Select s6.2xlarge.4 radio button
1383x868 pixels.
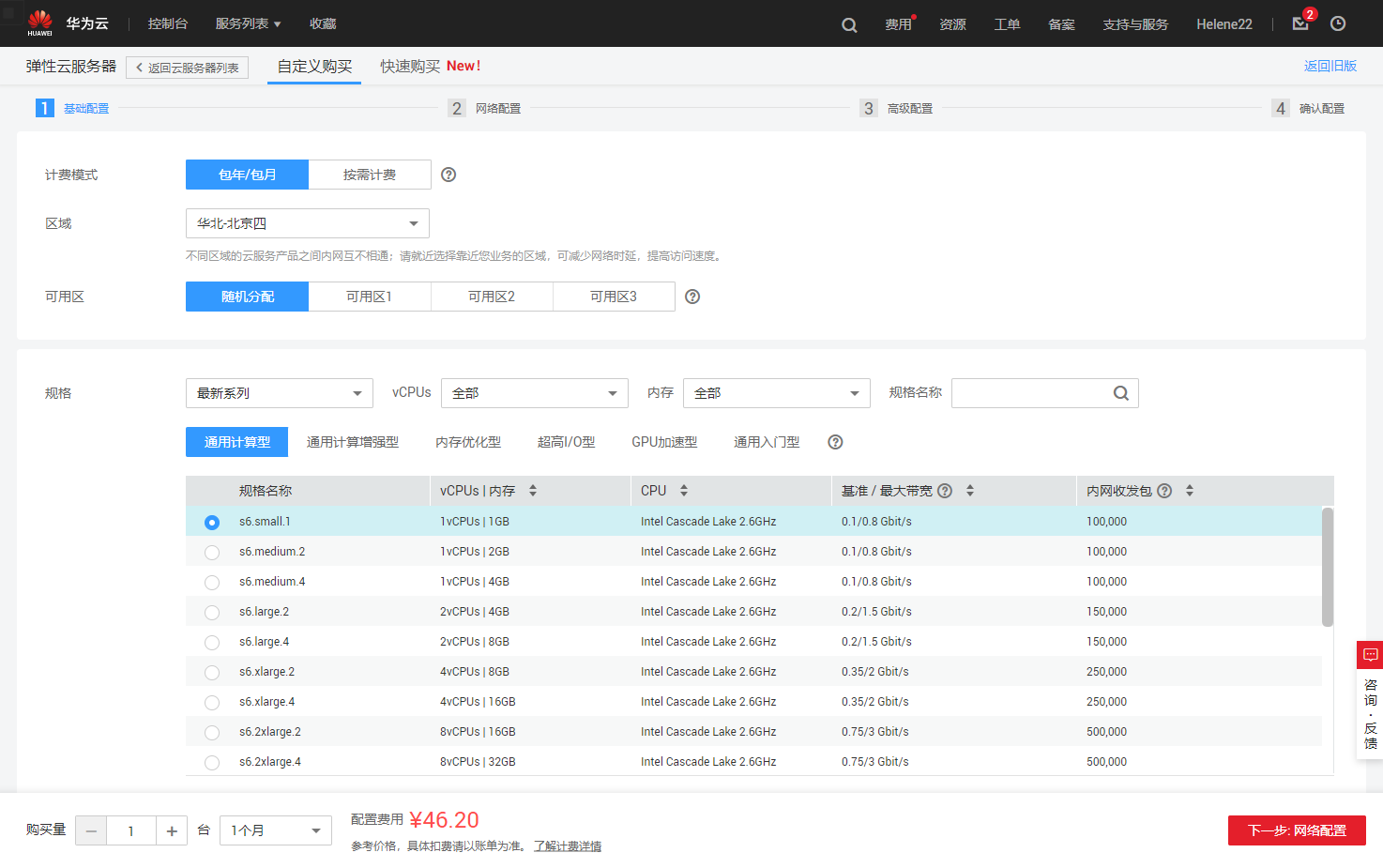click(x=212, y=763)
